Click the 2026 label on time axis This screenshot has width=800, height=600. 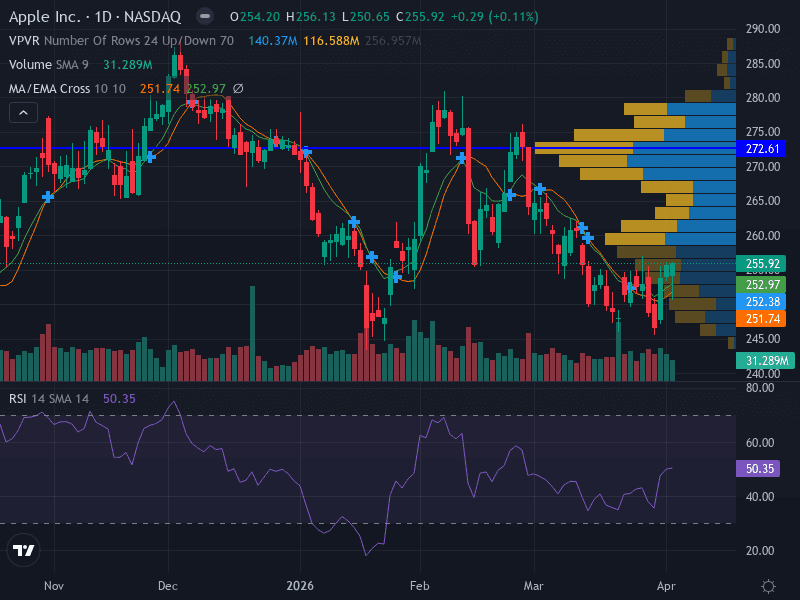[300, 586]
